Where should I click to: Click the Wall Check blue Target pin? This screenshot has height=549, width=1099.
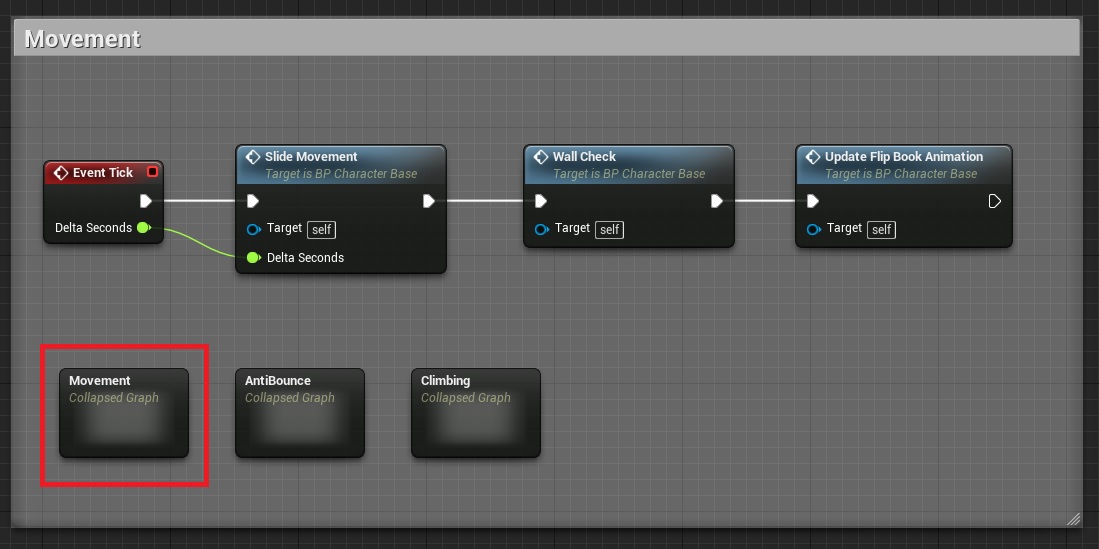point(541,229)
